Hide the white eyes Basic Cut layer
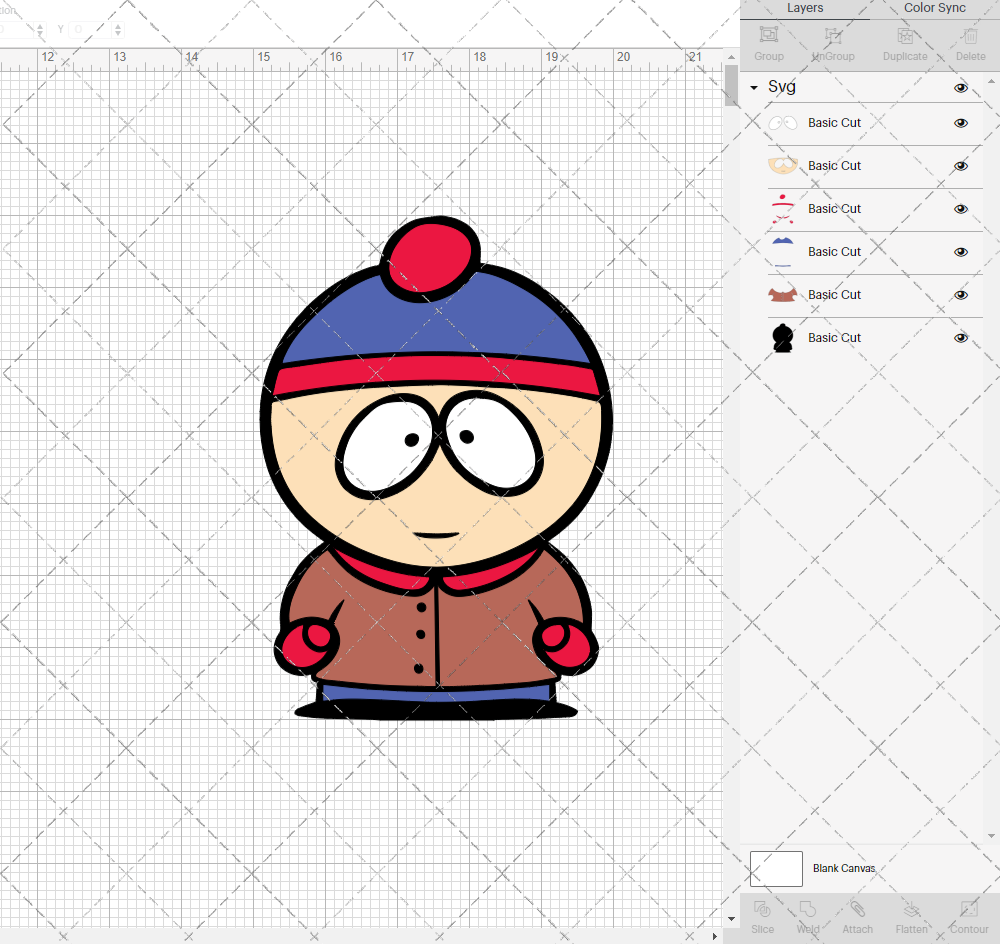This screenshot has height=944, width=1000. [960, 123]
